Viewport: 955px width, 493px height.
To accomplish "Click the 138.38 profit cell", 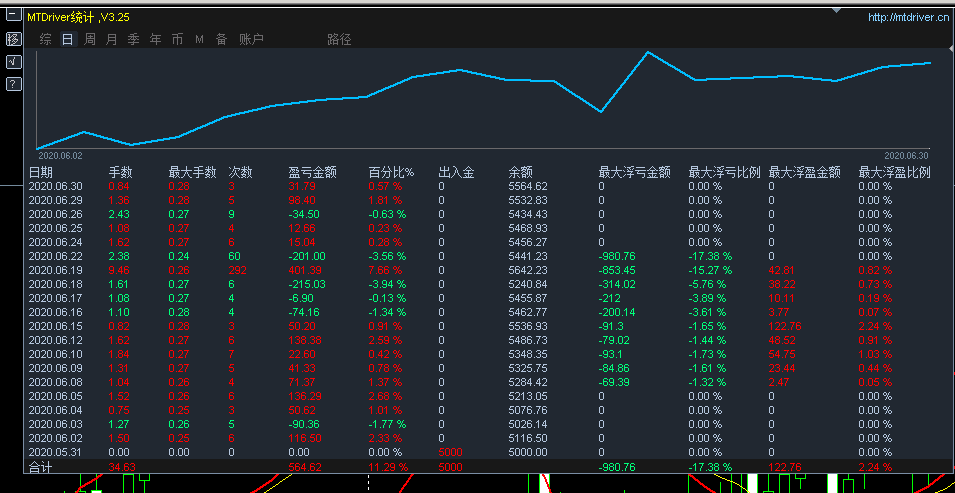I will point(305,341).
